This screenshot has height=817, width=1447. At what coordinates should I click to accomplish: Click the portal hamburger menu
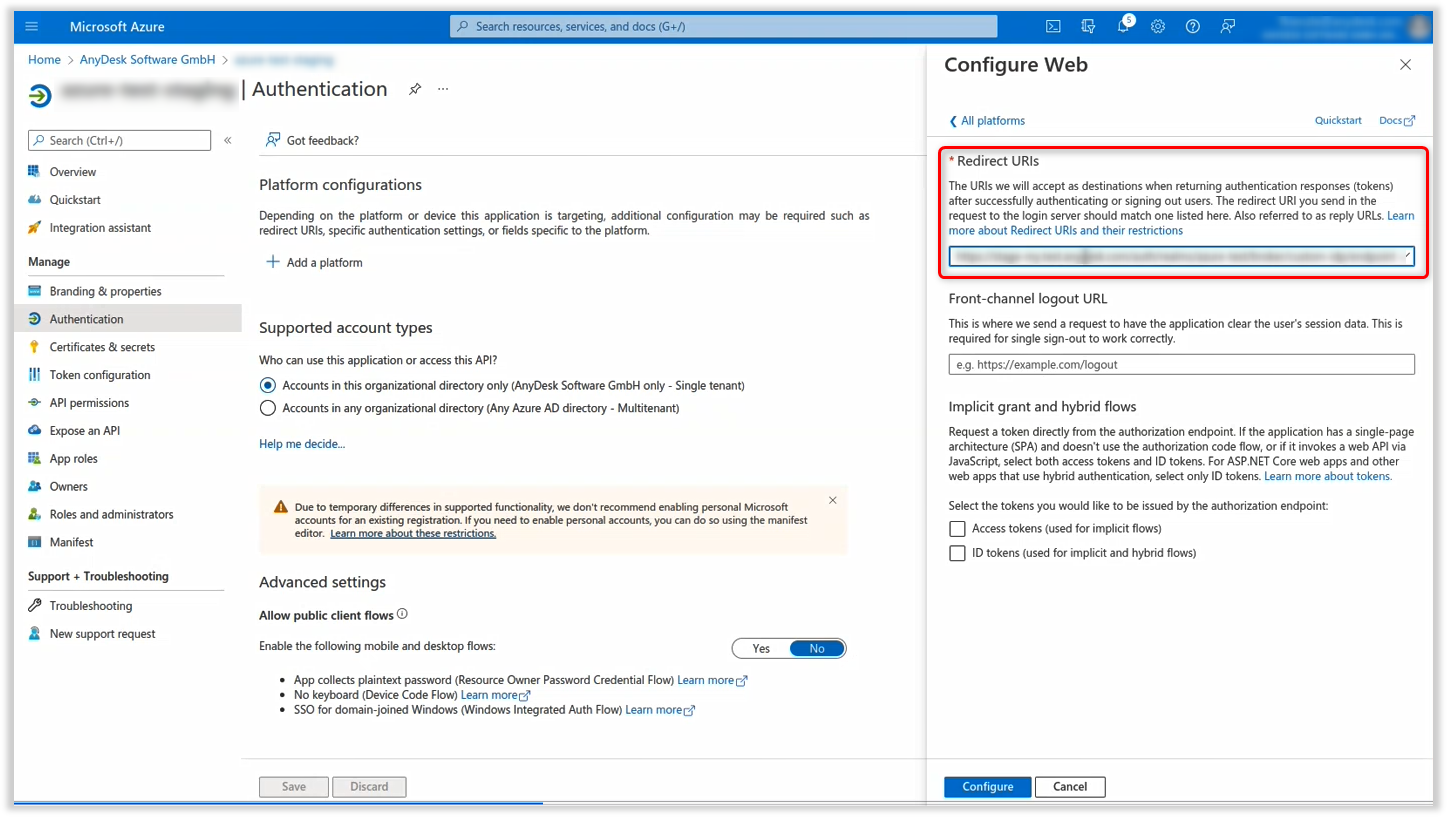pyautogui.click(x=30, y=26)
